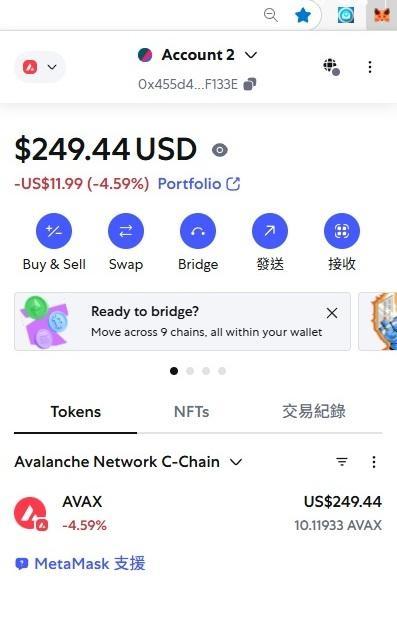Screen dimensions: 397x629
Task: Switch to the NFTs tab
Action: pyautogui.click(x=191, y=412)
